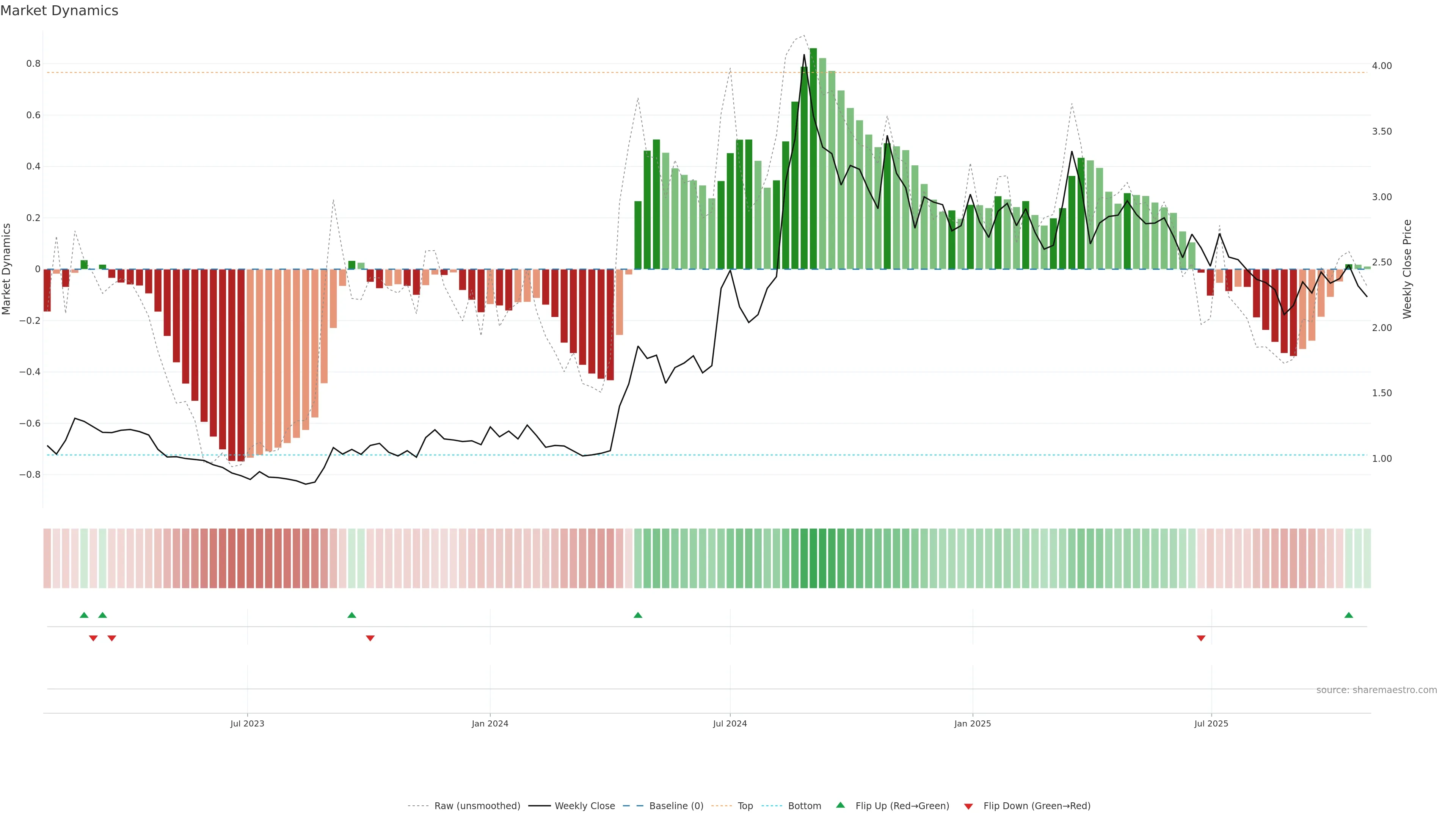Select the lone green flip-up marker before Jul 2024
Screen dimensions: 1456x819
pos(638,615)
